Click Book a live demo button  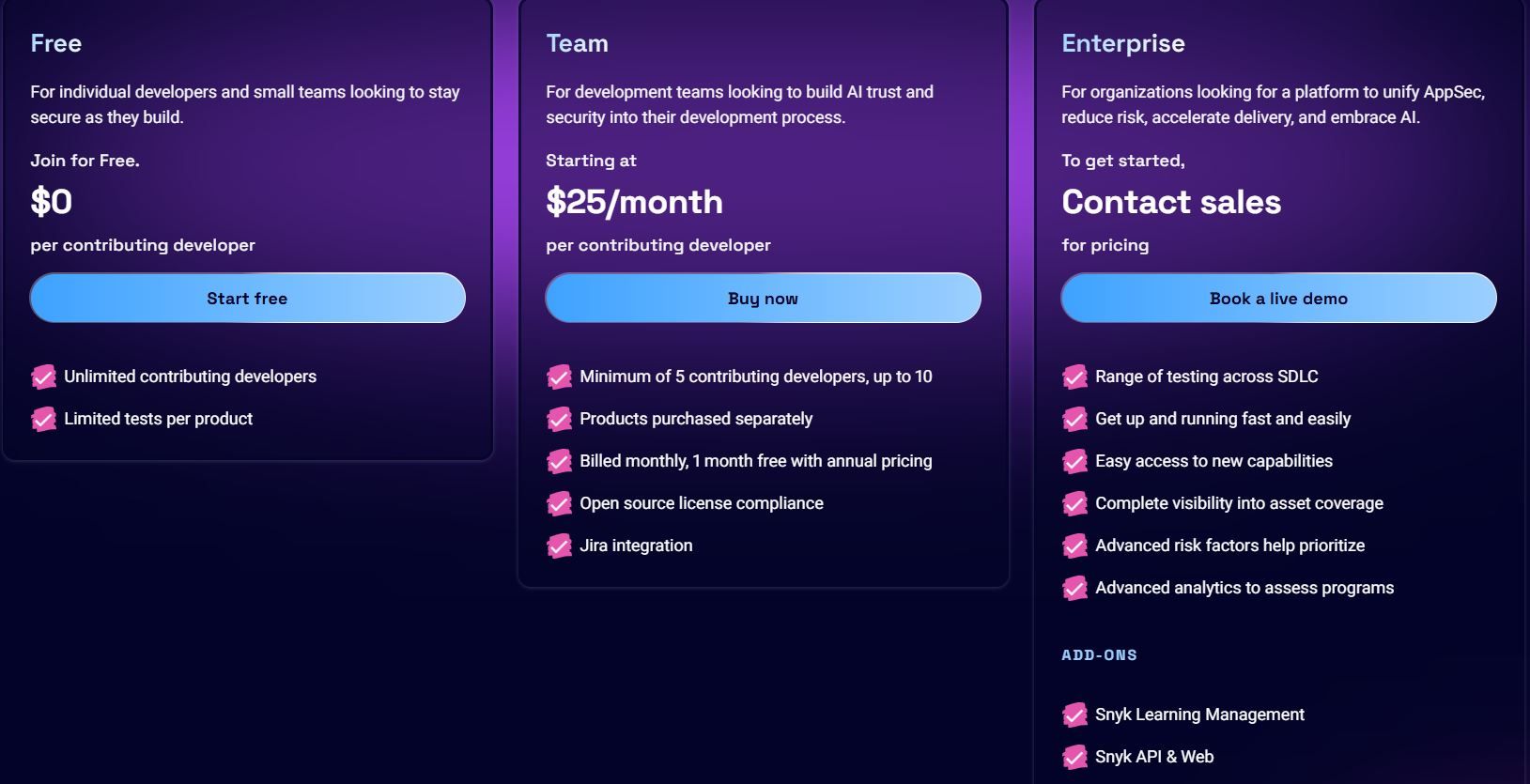(1278, 298)
